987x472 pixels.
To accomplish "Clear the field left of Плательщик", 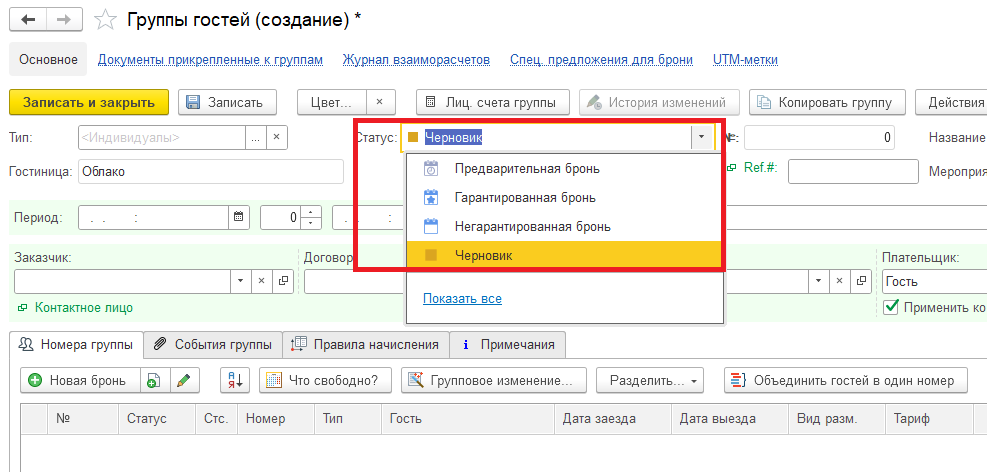I will pyautogui.click(x=840, y=281).
